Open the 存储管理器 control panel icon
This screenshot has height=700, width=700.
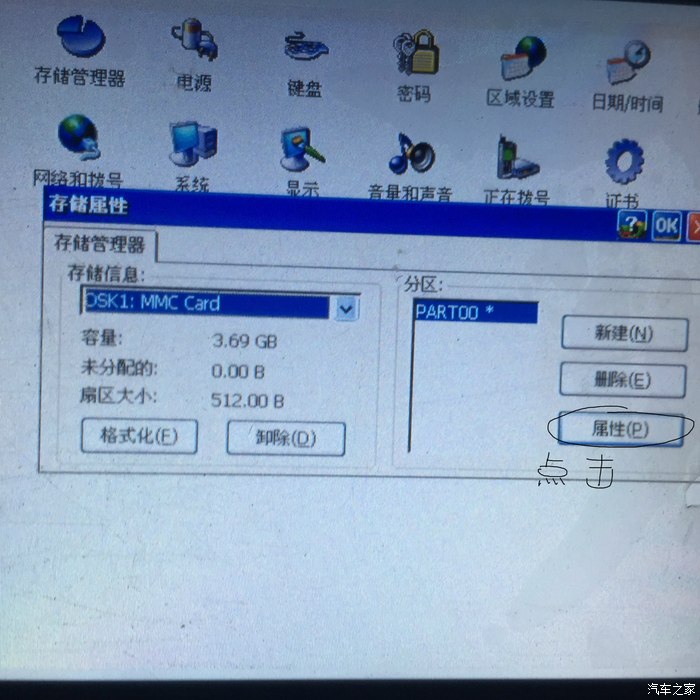point(81,51)
